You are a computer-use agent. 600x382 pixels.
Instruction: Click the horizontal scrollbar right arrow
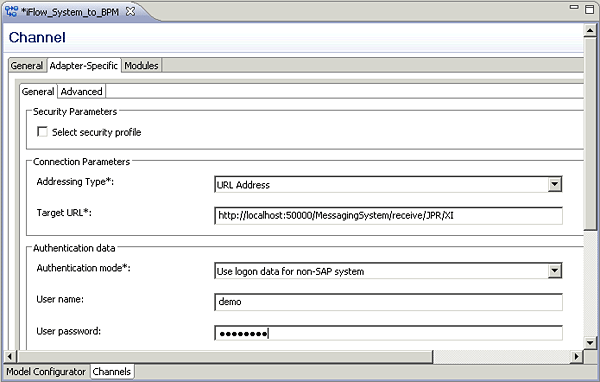pos(576,357)
